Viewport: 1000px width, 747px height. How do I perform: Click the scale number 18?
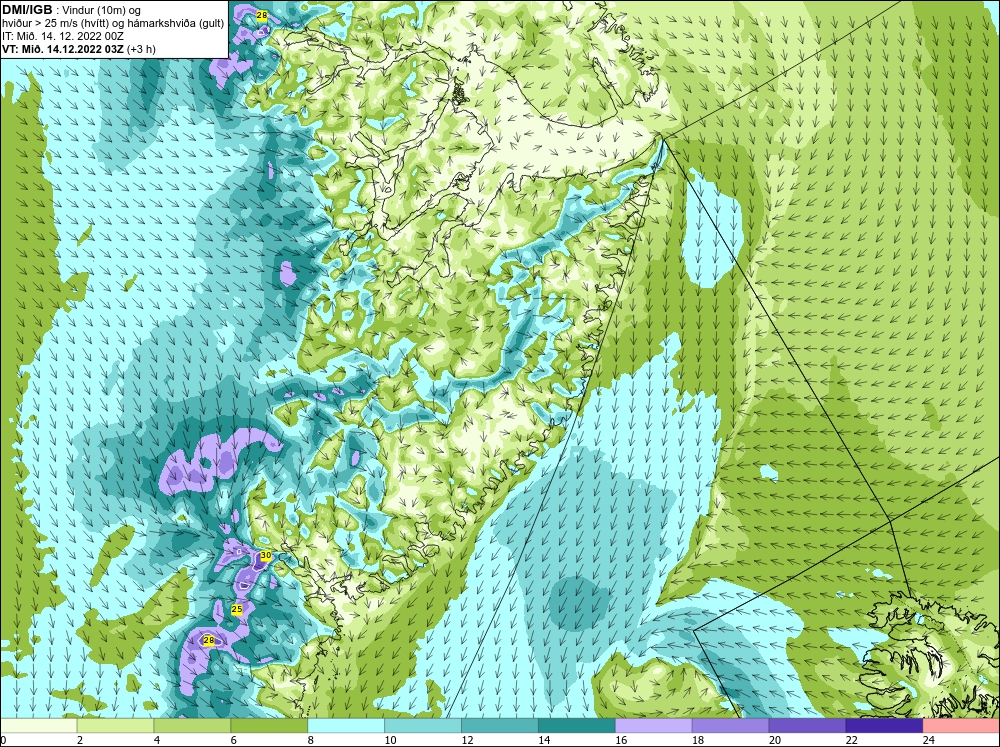point(698,740)
